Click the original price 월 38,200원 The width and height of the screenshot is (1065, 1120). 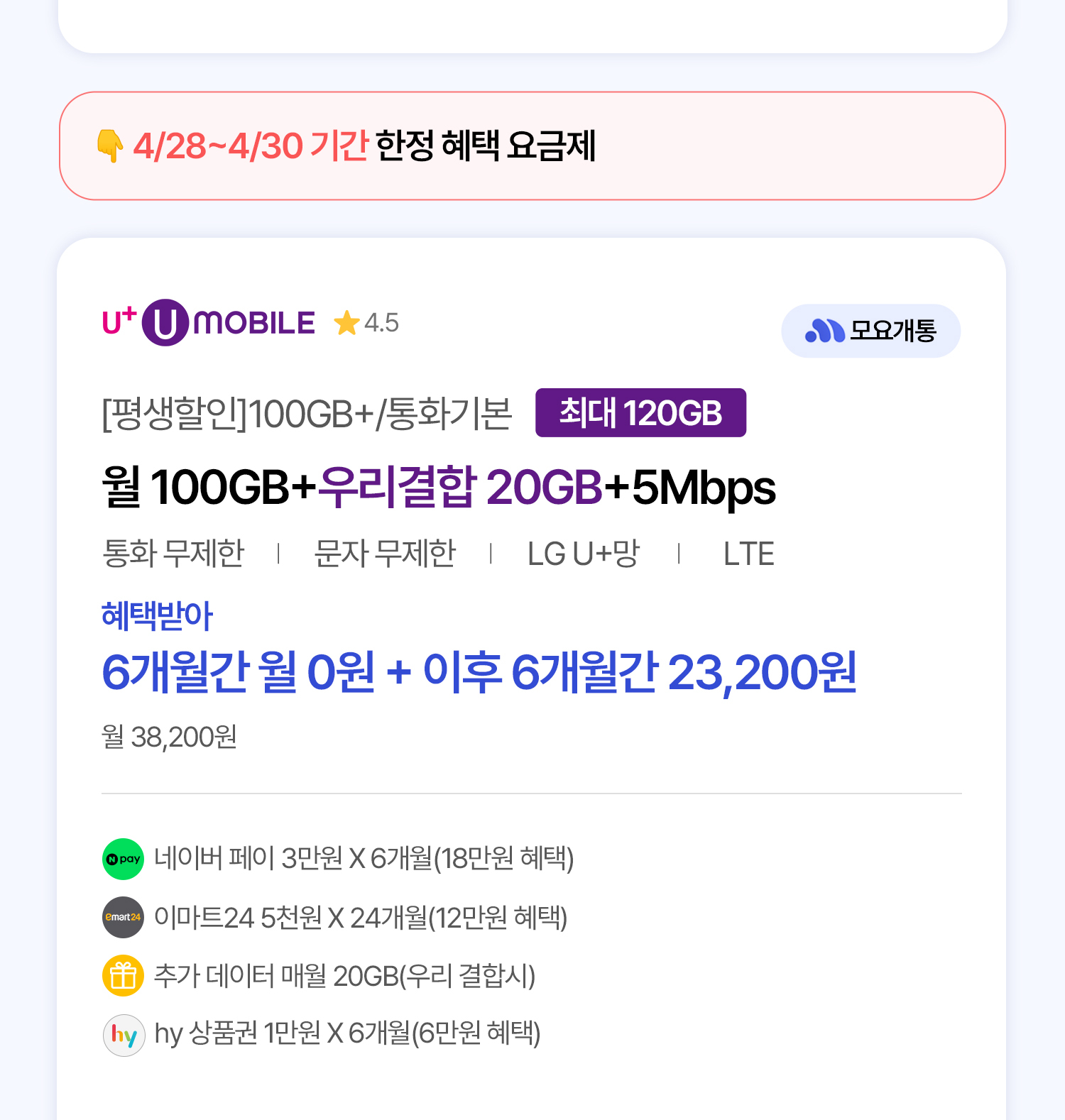click(x=169, y=737)
